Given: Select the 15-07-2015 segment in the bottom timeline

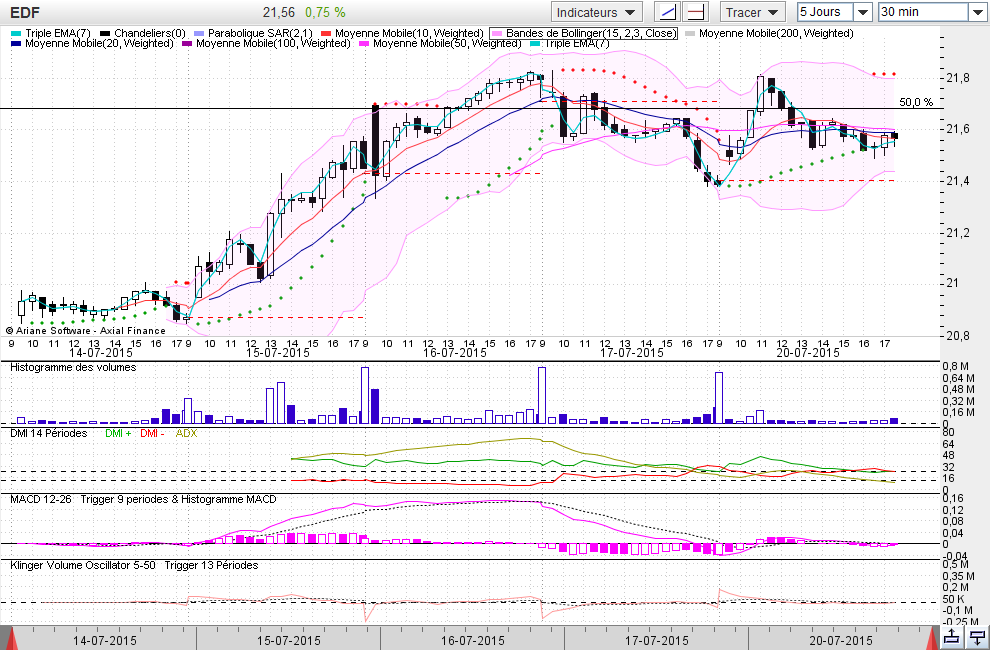Looking at the screenshot, I should click(x=289, y=639).
